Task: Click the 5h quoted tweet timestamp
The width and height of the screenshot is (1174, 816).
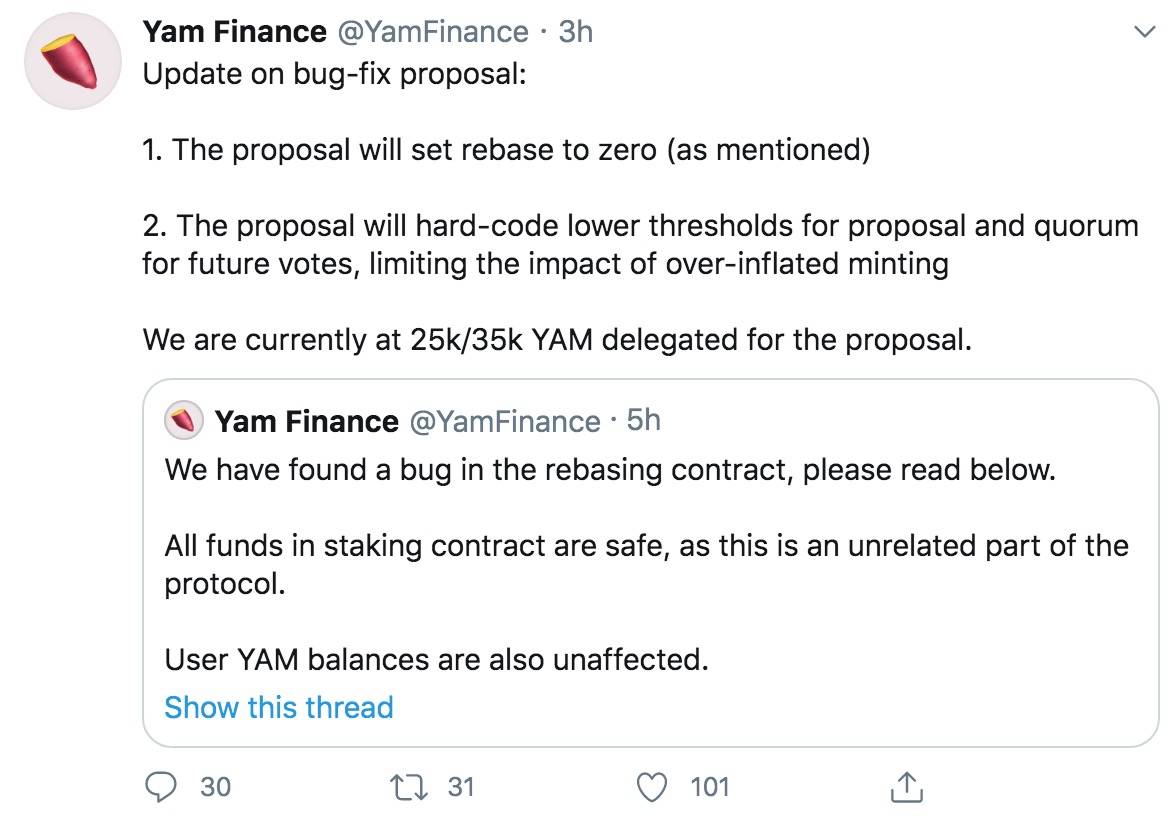Action: tap(644, 421)
